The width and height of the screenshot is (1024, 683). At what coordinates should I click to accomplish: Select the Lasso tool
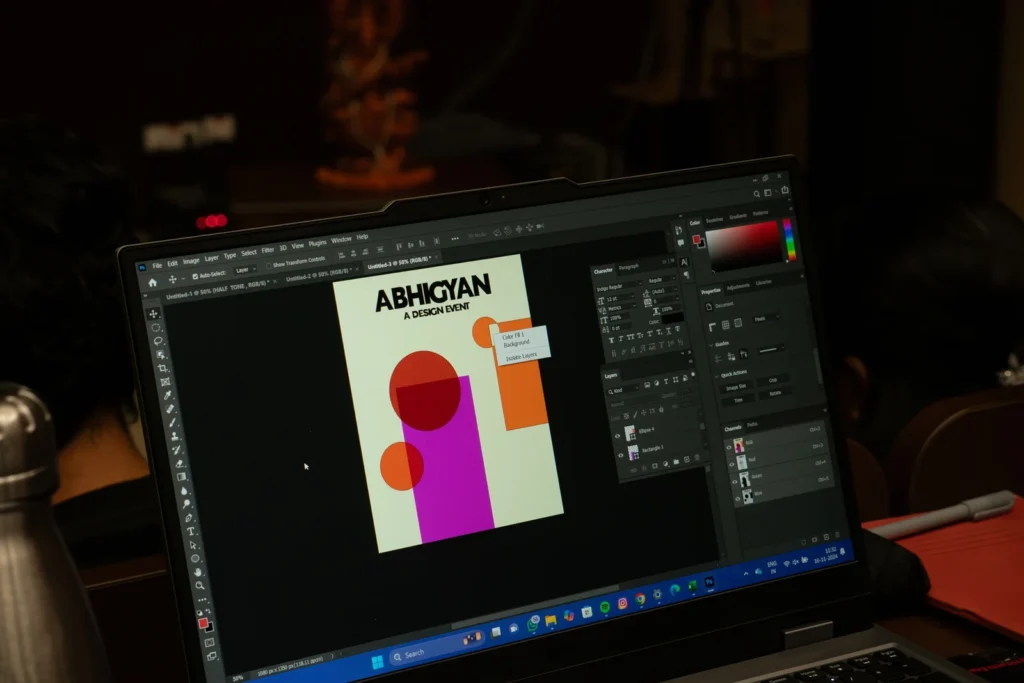[158, 340]
